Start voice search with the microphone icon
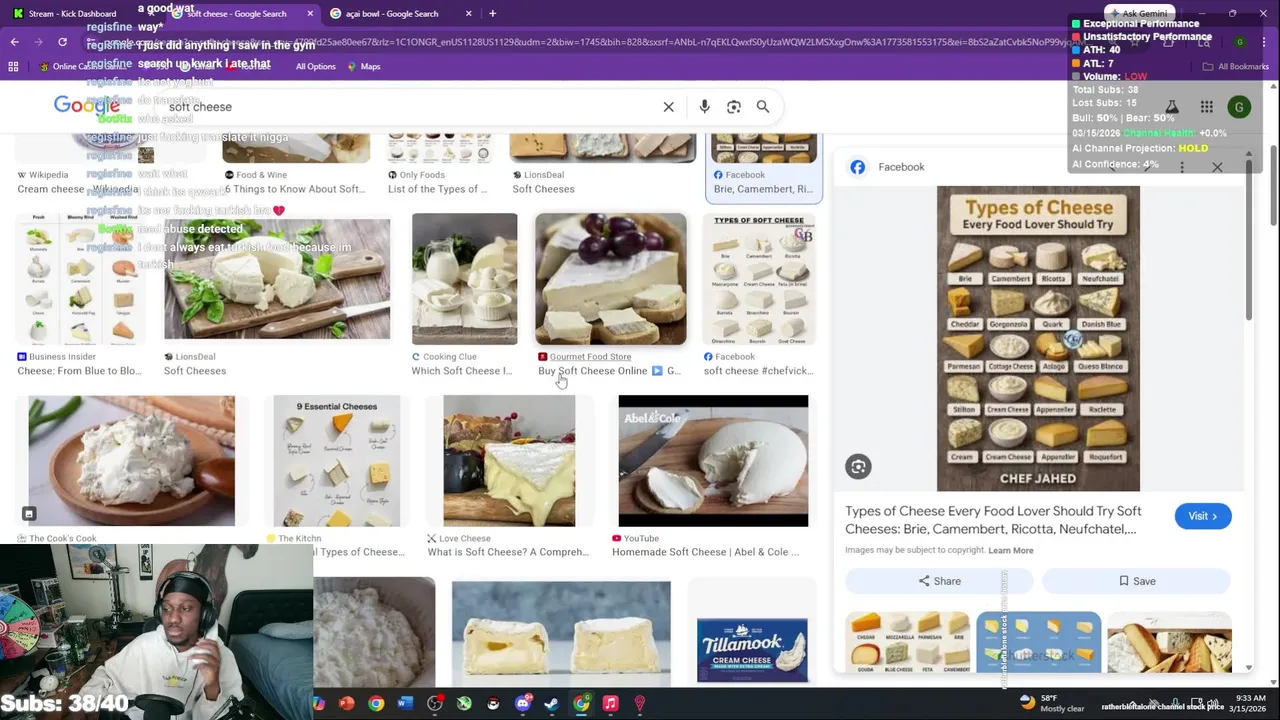The image size is (1280, 720). click(704, 107)
